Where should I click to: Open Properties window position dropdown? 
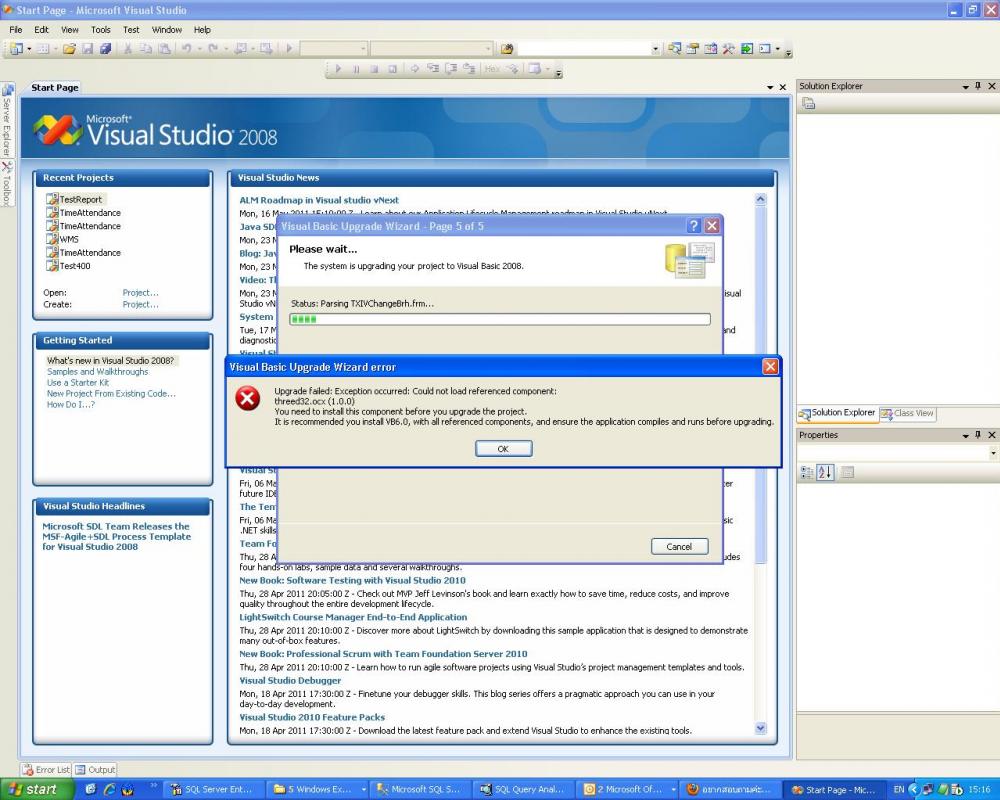point(966,436)
